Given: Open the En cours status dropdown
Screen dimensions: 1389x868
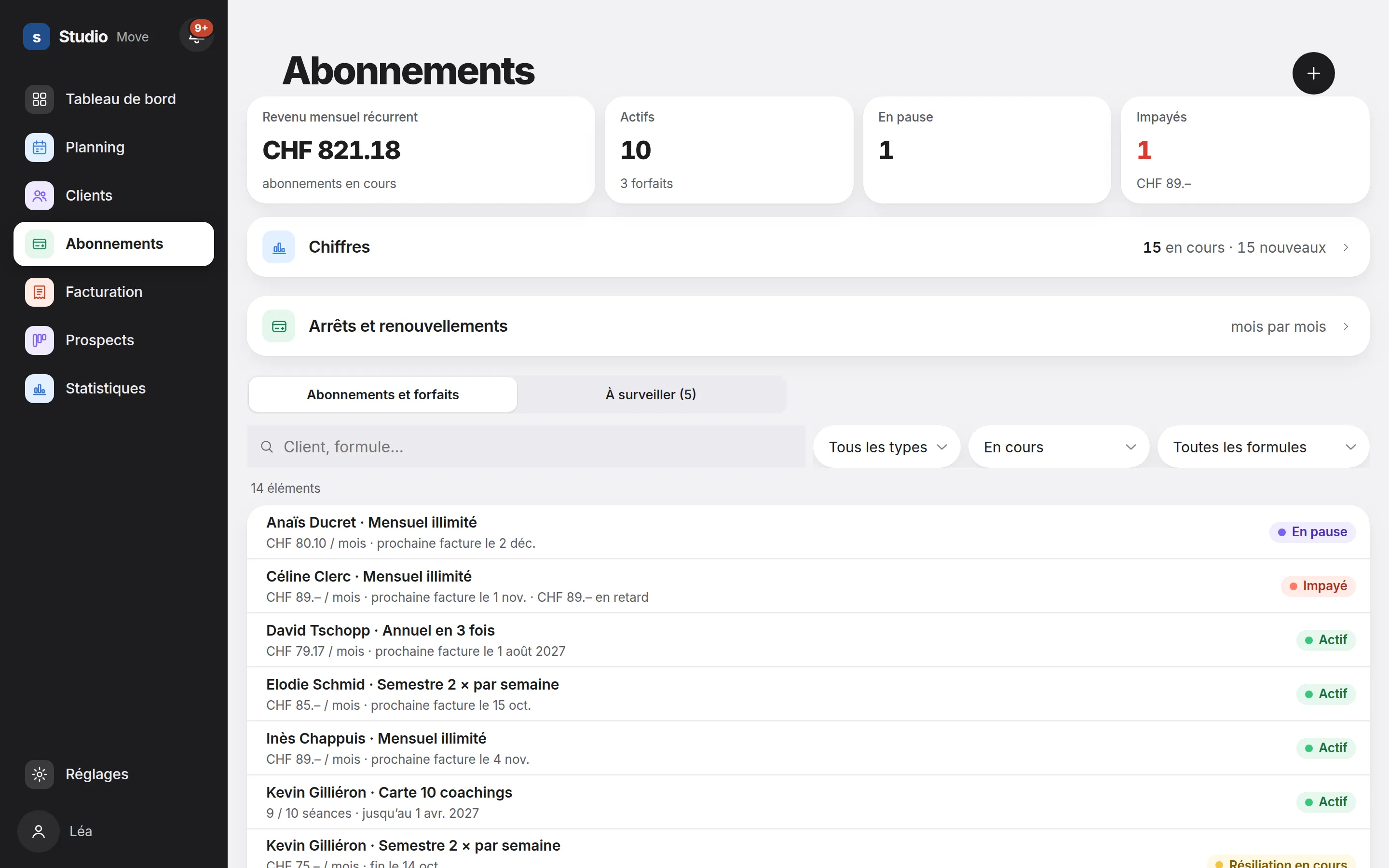Looking at the screenshot, I should click(x=1059, y=447).
